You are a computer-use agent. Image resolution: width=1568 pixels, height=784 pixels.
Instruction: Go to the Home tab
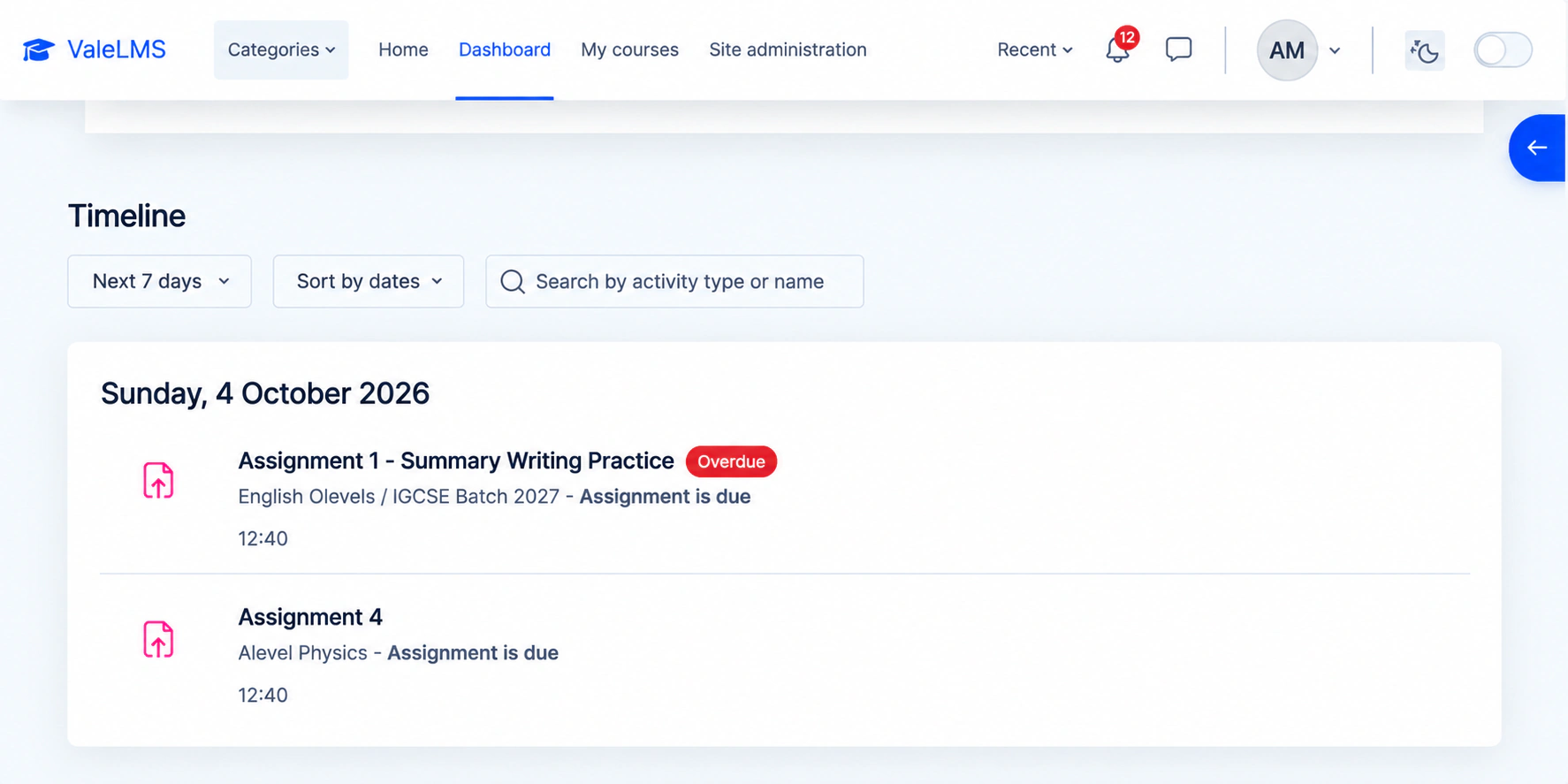[403, 49]
